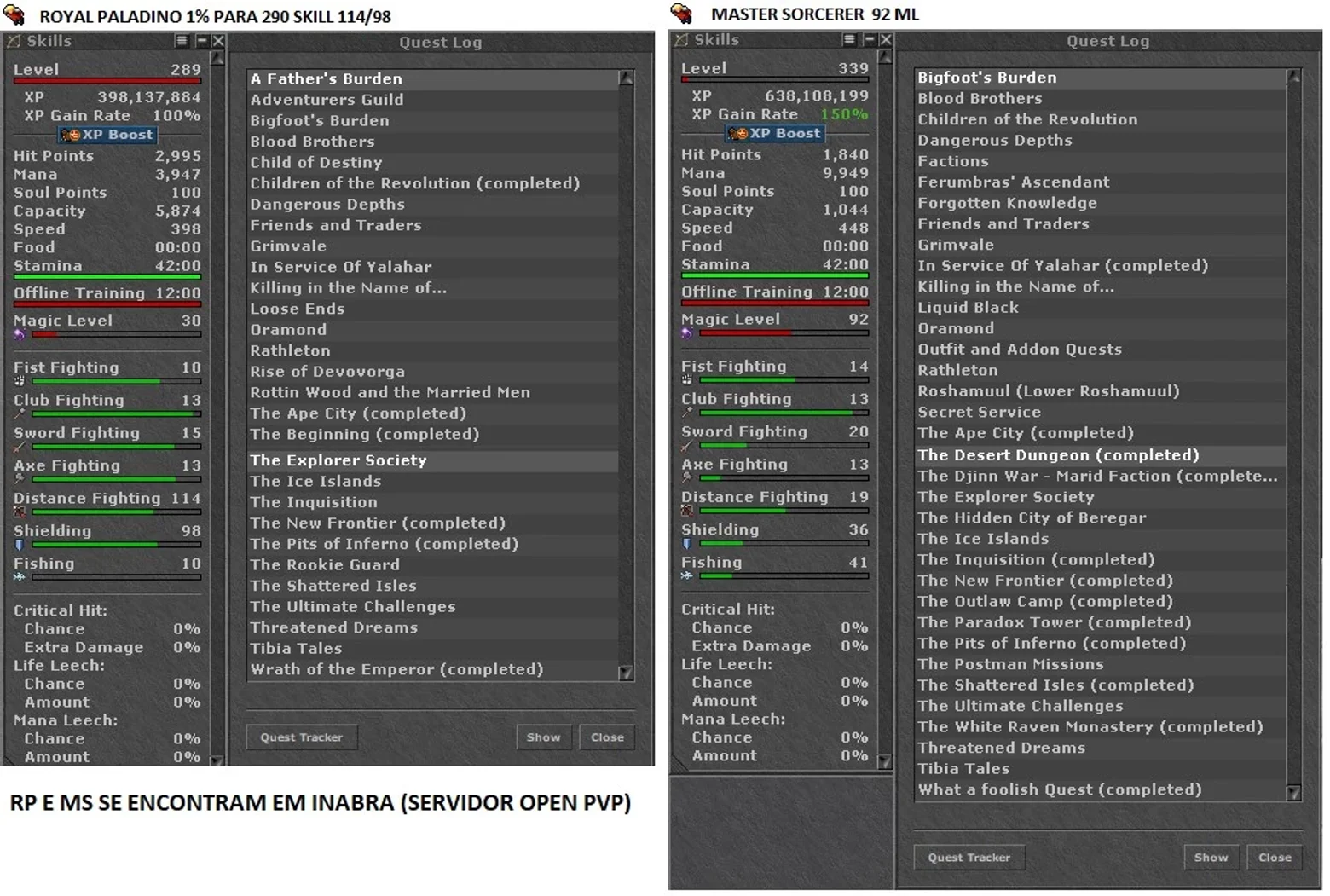Image resolution: width=1330 pixels, height=896 pixels.
Task: Open Quest Tracker in the right Quest Log
Action: point(969,858)
